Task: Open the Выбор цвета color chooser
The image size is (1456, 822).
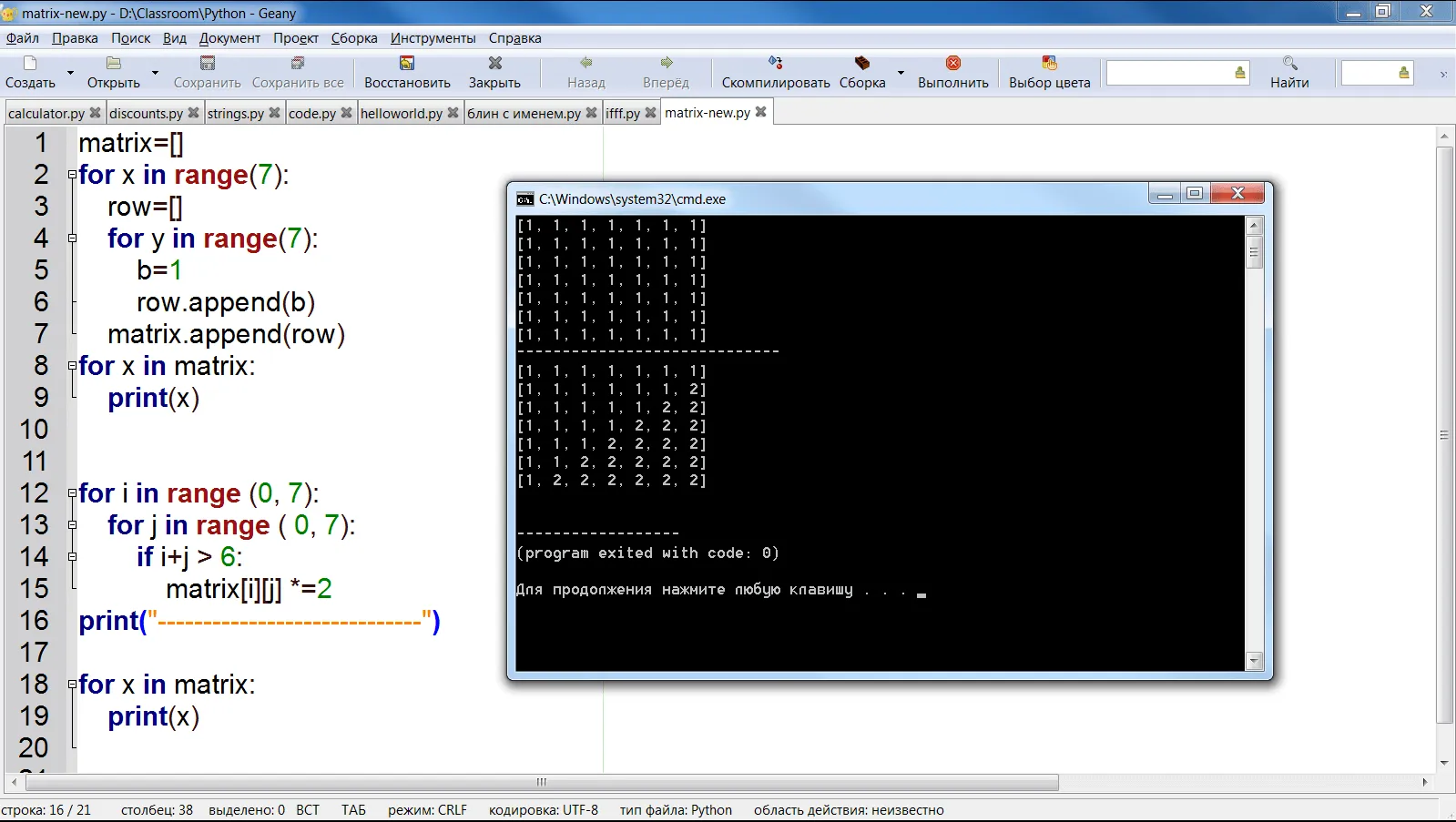Action: 1049,63
